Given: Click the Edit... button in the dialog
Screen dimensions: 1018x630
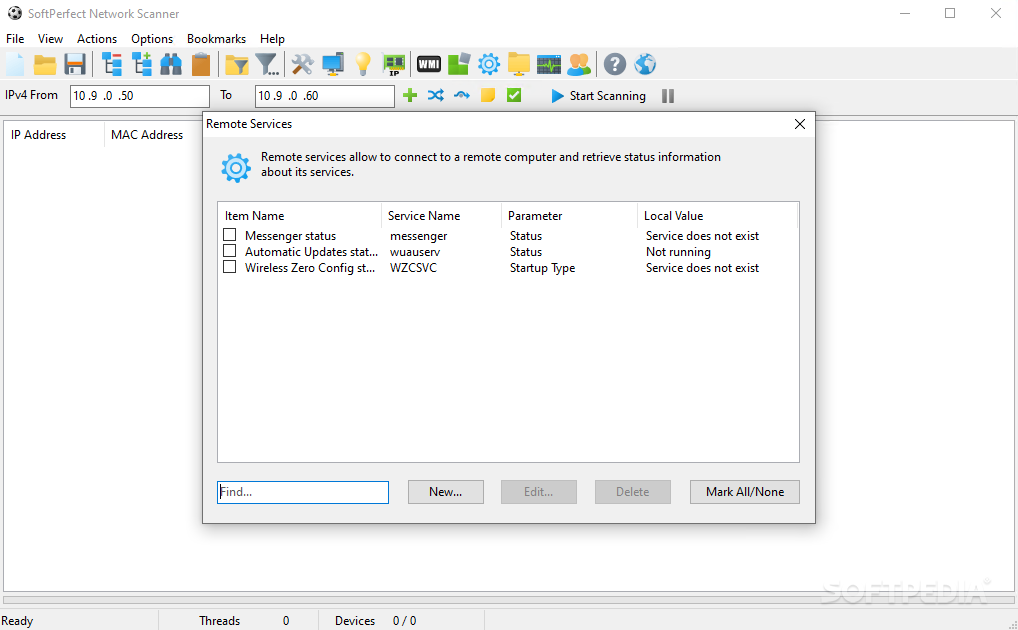Looking at the screenshot, I should tap(538, 492).
